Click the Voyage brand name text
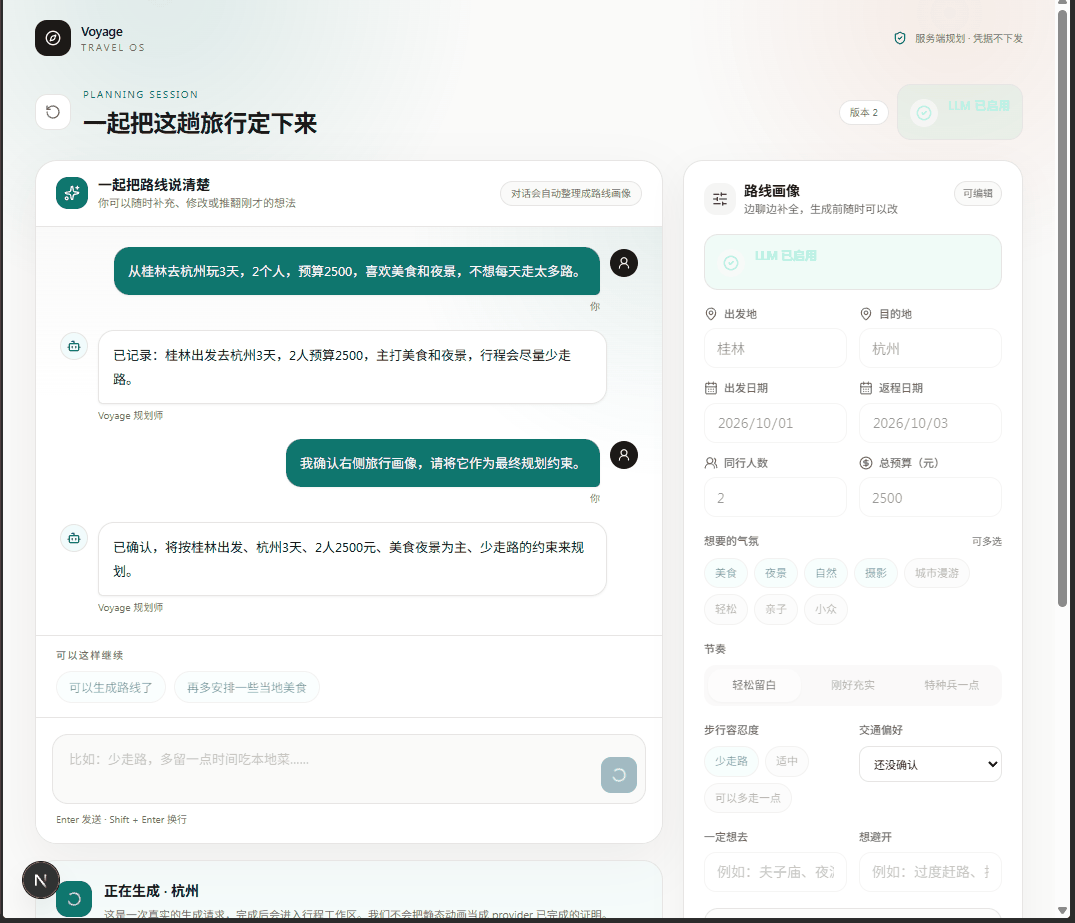This screenshot has height=923, width=1075. pos(101,32)
